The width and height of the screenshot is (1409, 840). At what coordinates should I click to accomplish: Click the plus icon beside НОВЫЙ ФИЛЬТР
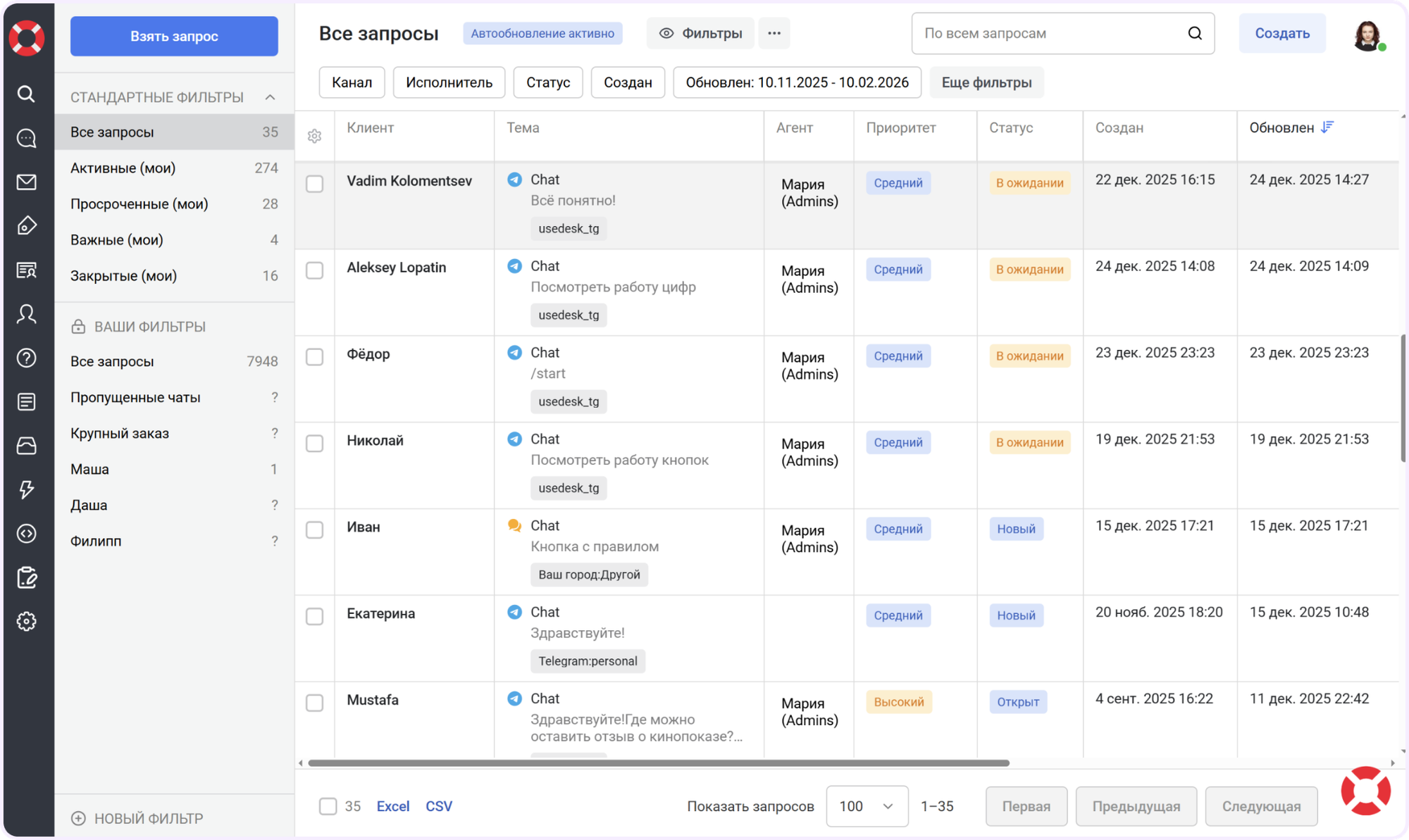point(78,818)
